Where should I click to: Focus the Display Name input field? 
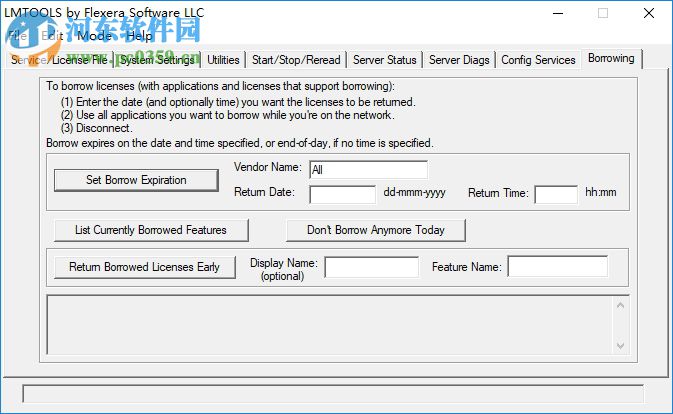pos(372,267)
